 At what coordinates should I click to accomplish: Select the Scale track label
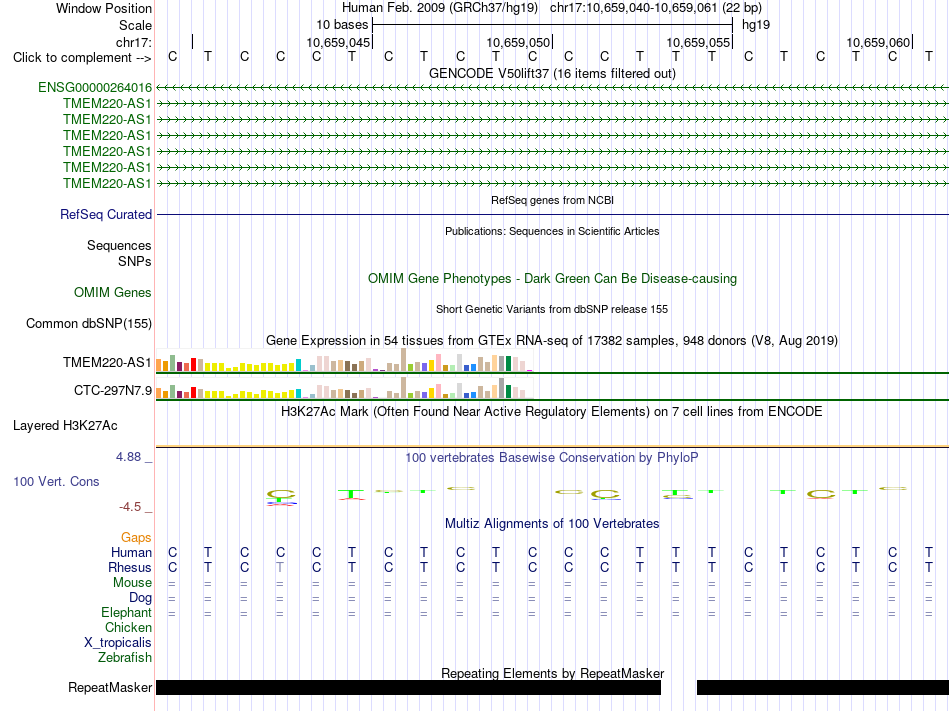pyautogui.click(x=135, y=25)
